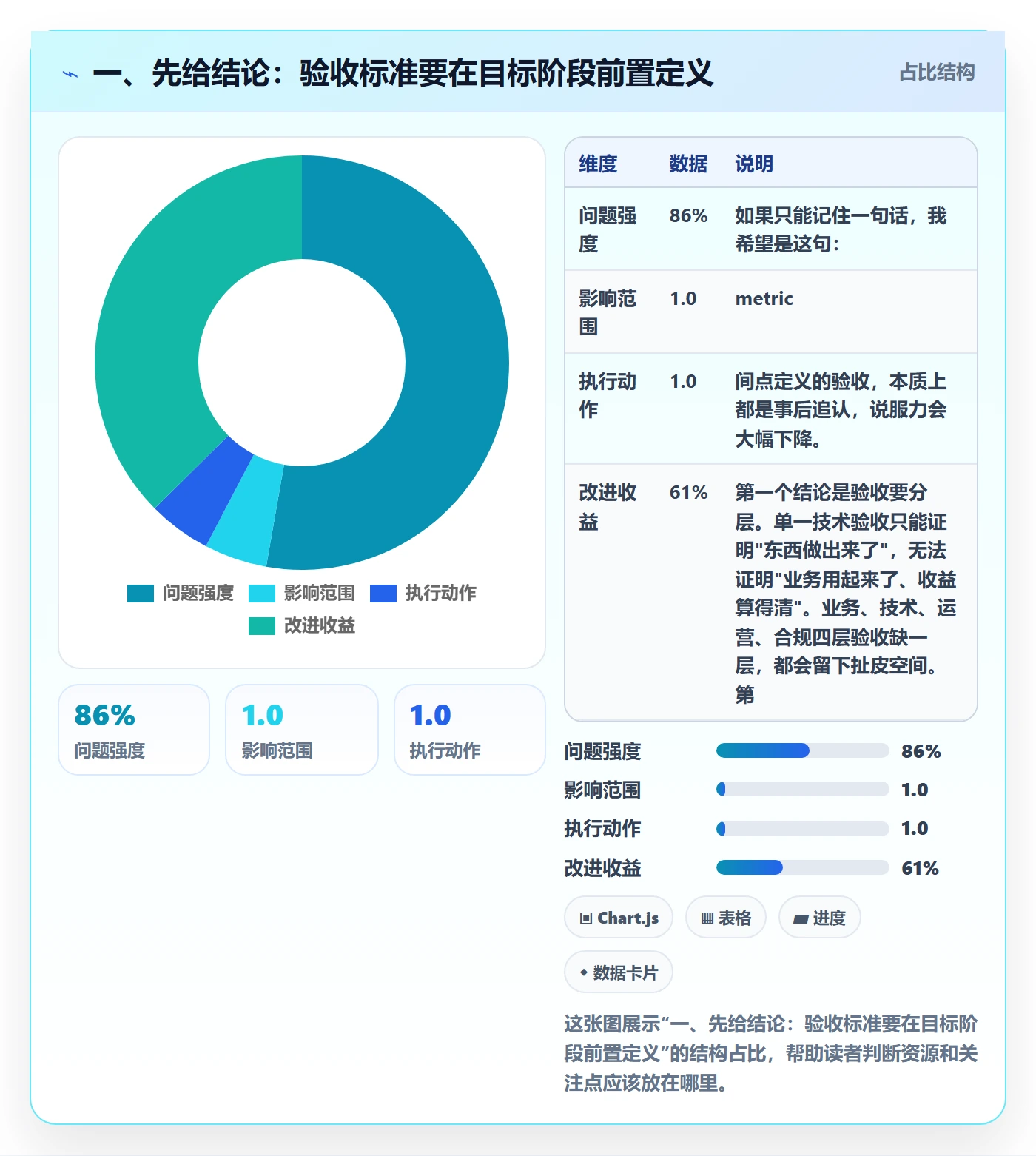Screen dimensions: 1036x1156
Task: Toggle the 执行动作 legend swatch
Action: [x=383, y=594]
